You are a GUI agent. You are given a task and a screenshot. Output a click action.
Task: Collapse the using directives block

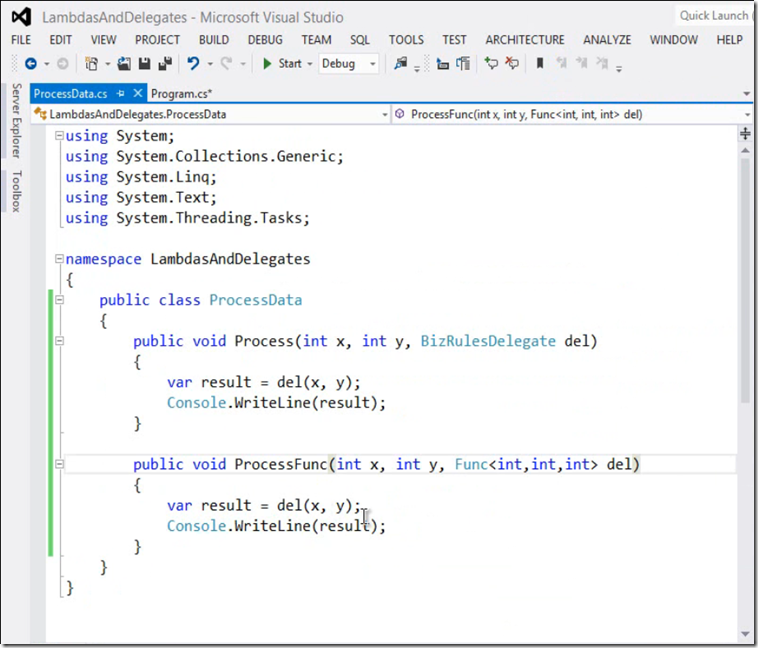[x=59, y=136]
